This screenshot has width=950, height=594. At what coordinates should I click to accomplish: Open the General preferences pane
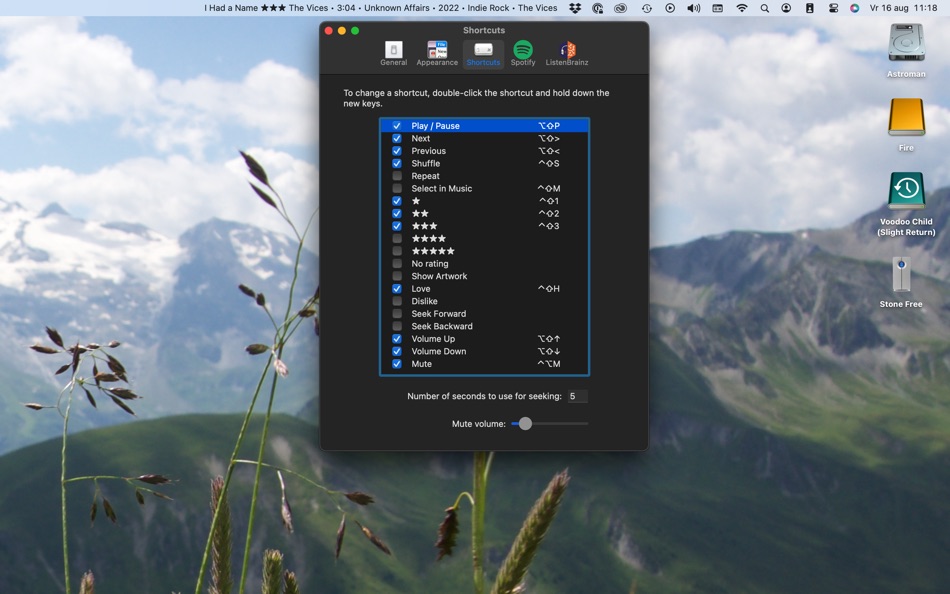pos(393,52)
